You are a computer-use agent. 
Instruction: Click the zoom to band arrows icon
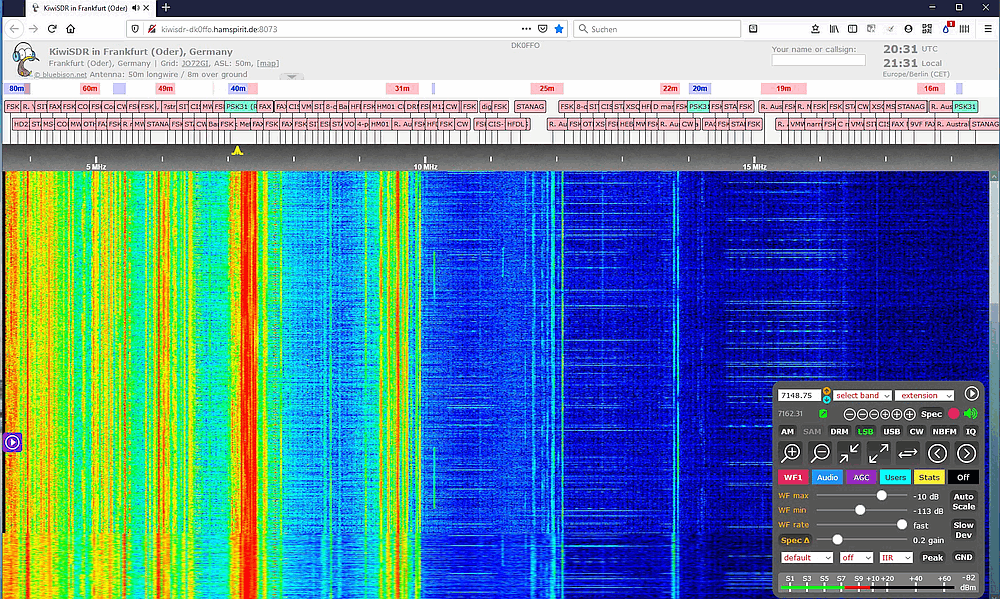[849, 453]
